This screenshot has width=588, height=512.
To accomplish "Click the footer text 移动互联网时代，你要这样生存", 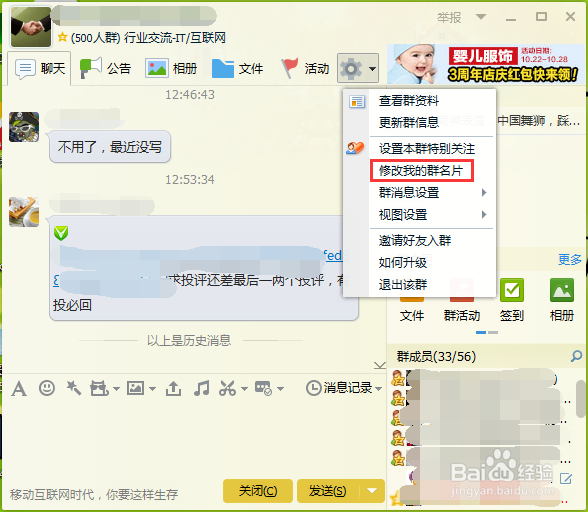I will point(94,494).
